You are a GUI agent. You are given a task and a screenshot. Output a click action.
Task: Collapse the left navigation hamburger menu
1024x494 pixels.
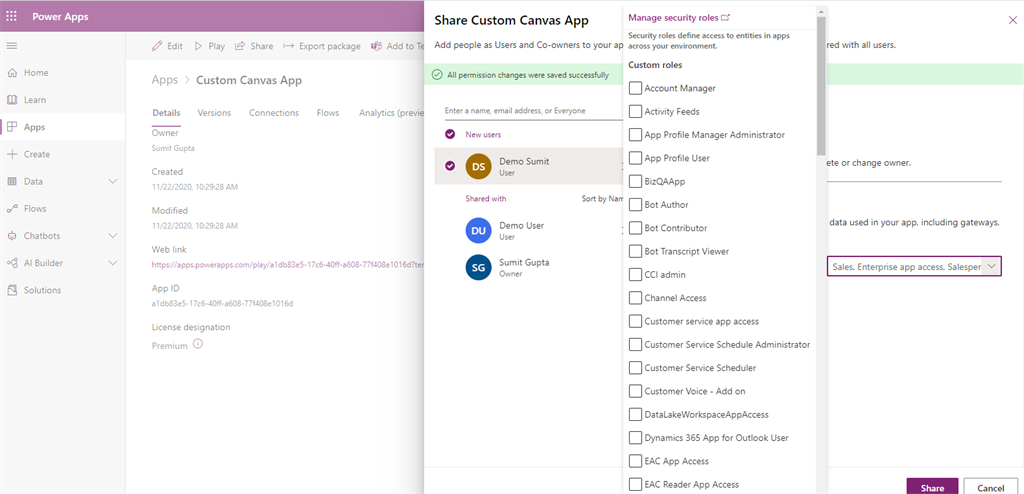12,46
